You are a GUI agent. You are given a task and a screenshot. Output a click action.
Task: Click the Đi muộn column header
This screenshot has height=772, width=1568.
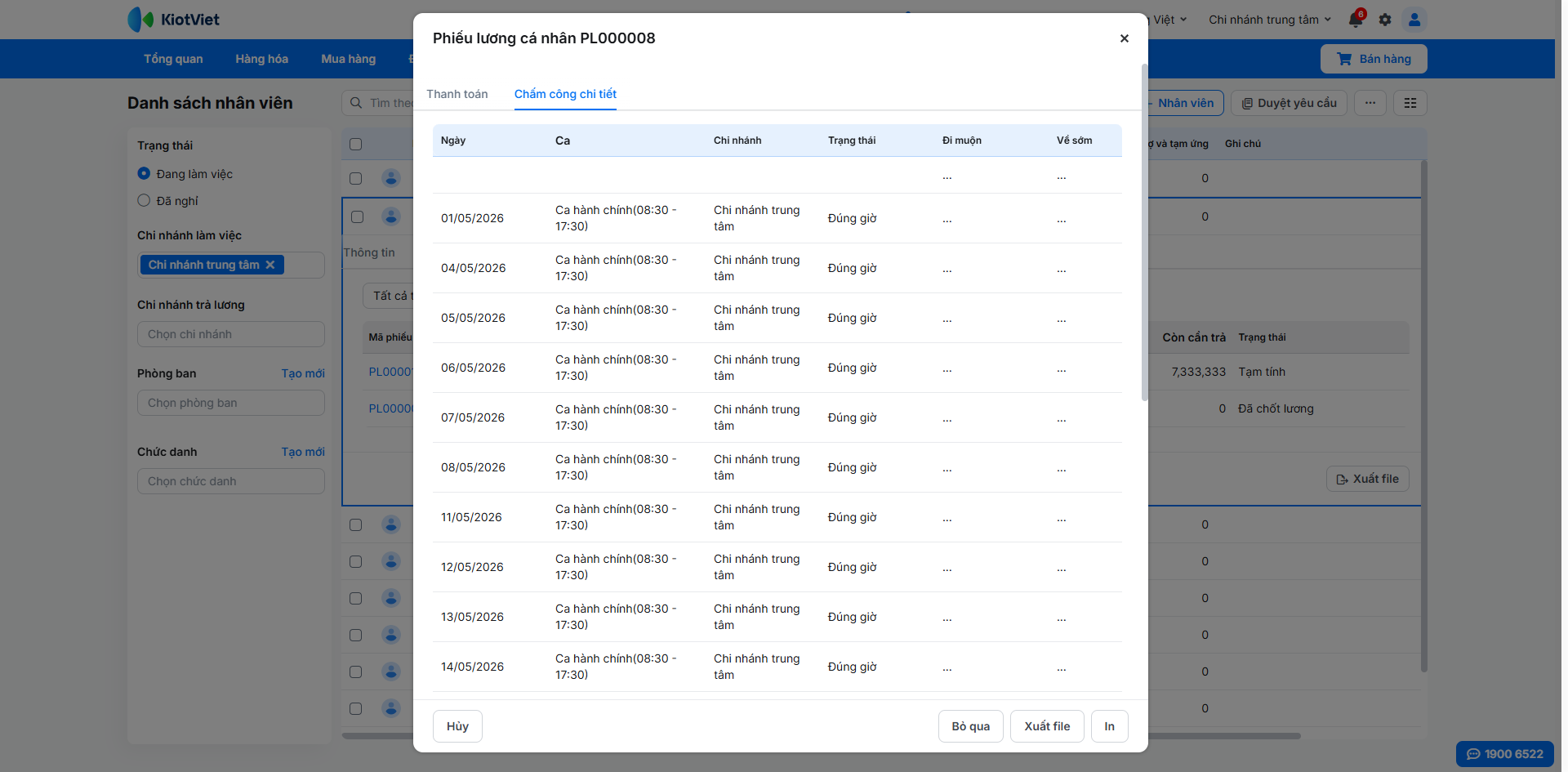[x=962, y=141]
